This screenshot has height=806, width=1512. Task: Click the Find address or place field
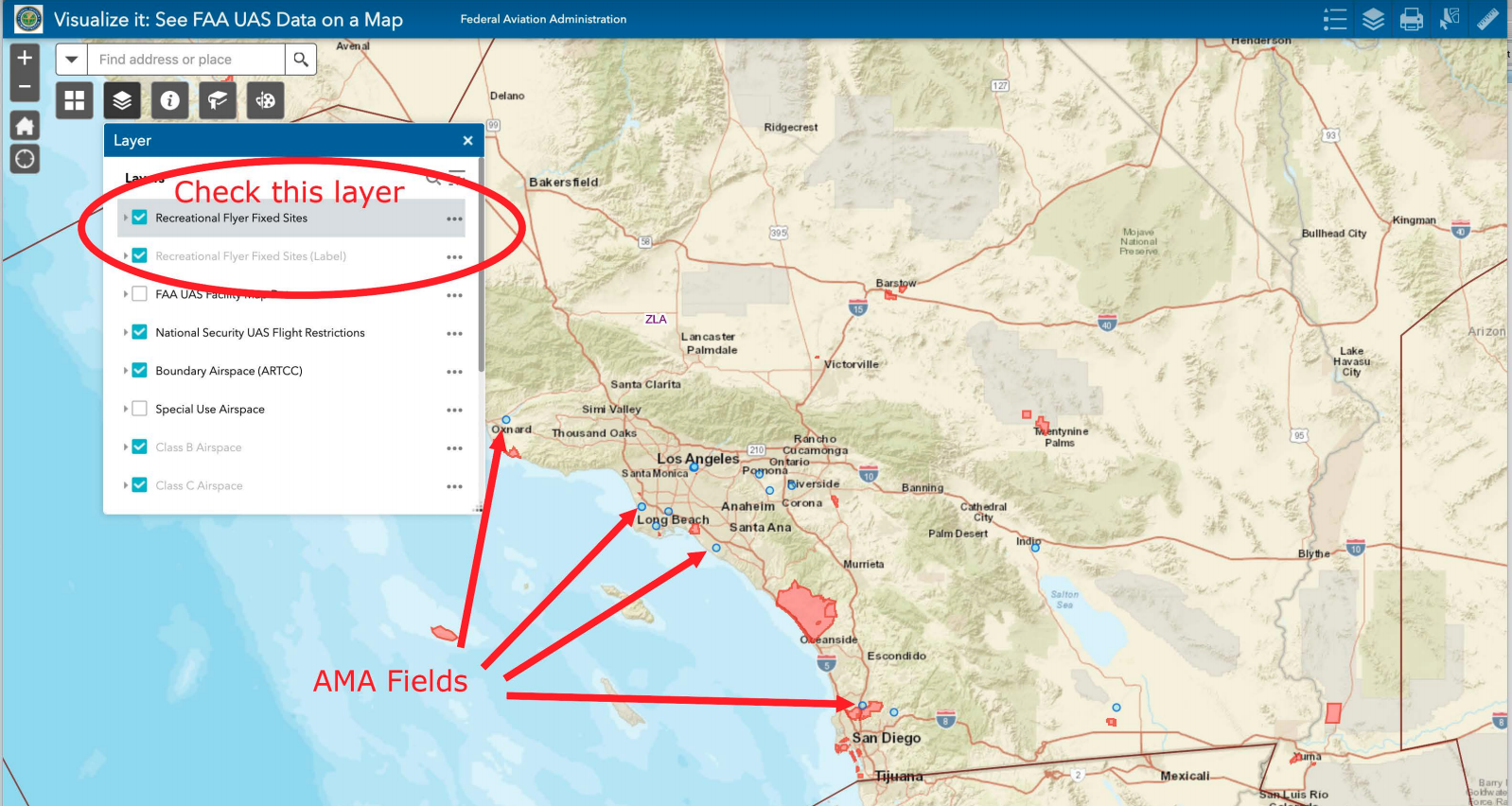pyautogui.click(x=185, y=60)
